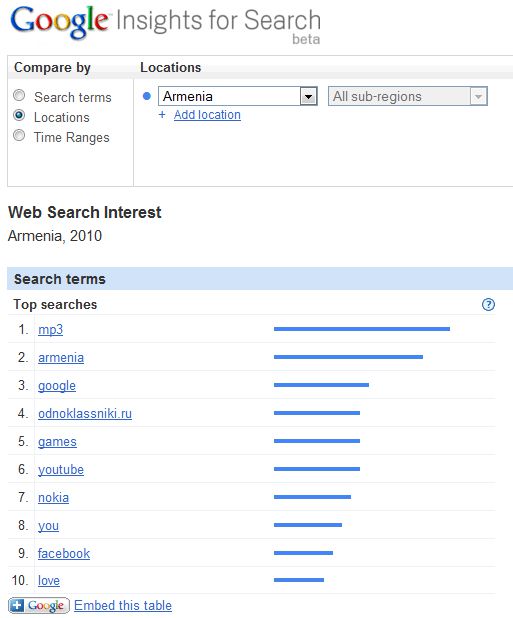Click the blue dot next to Armenia

point(147,96)
